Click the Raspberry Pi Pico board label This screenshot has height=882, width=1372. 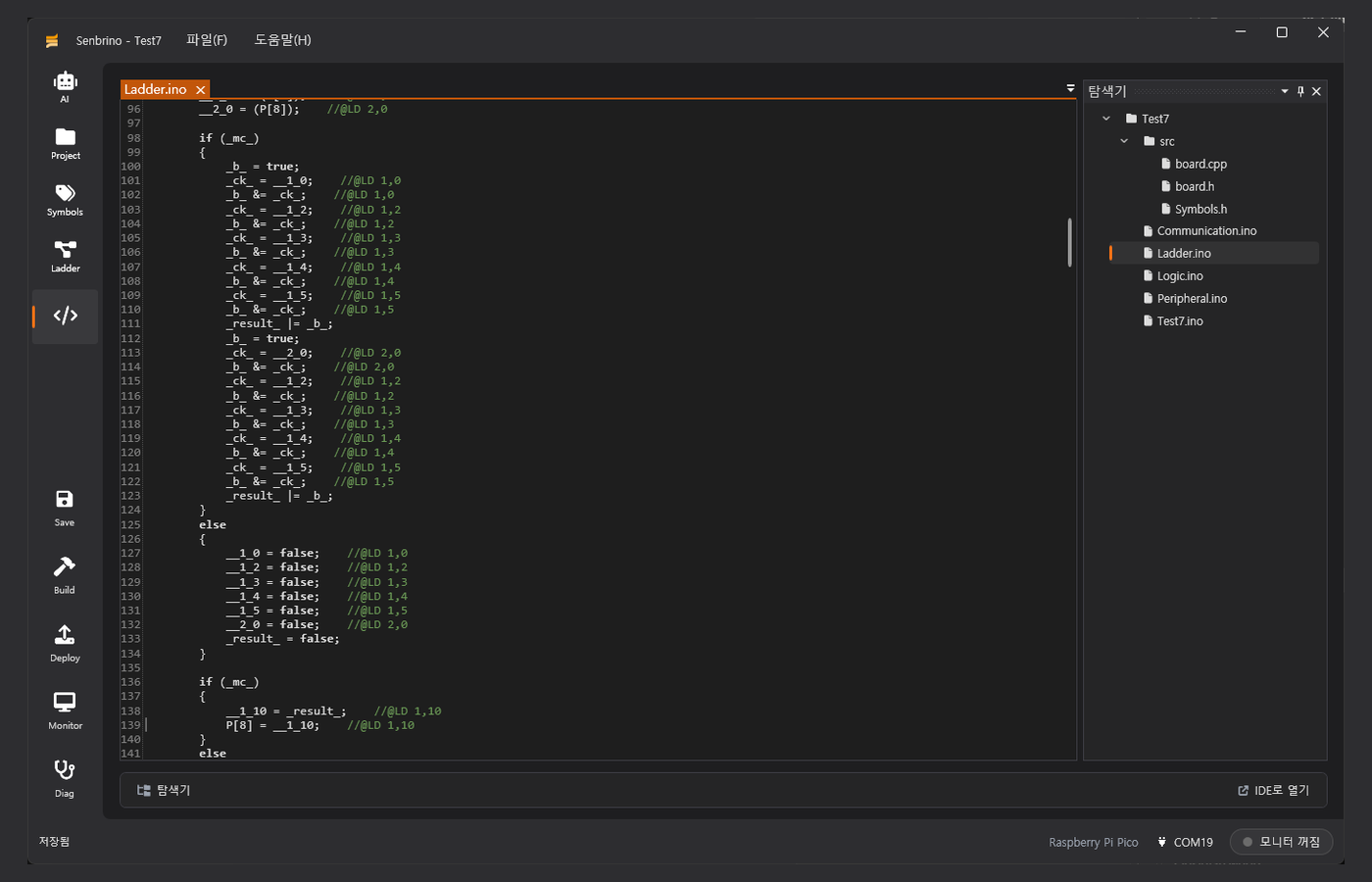(1094, 843)
